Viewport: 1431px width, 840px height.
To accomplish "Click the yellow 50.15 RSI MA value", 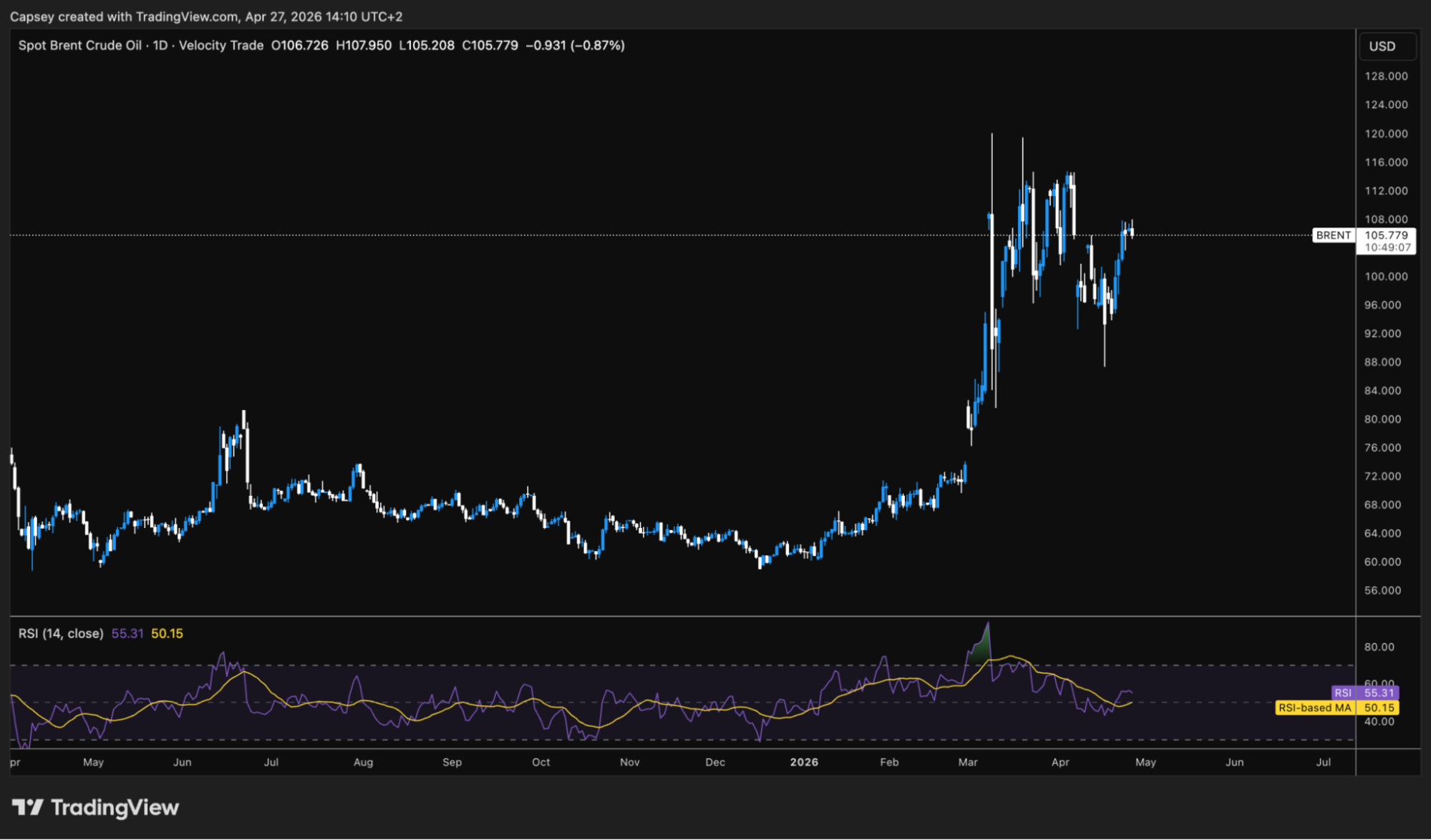I will pyautogui.click(x=167, y=633).
